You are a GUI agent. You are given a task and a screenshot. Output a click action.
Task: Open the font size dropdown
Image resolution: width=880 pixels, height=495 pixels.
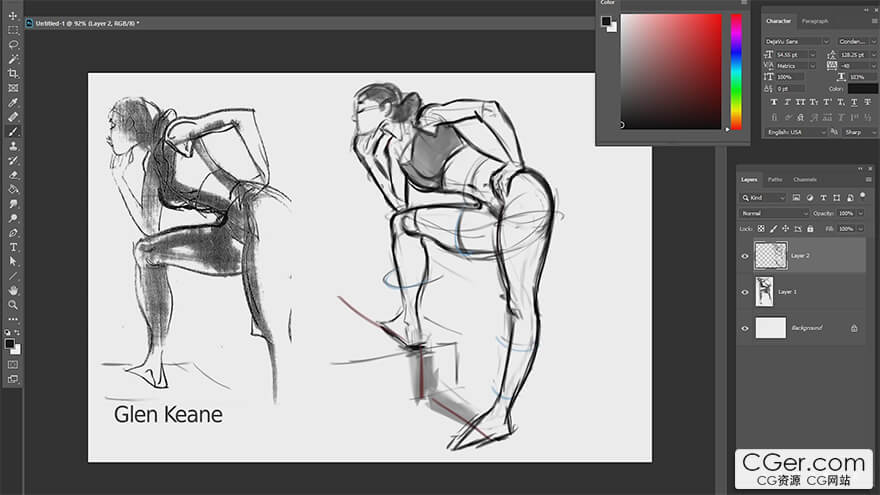click(812, 54)
